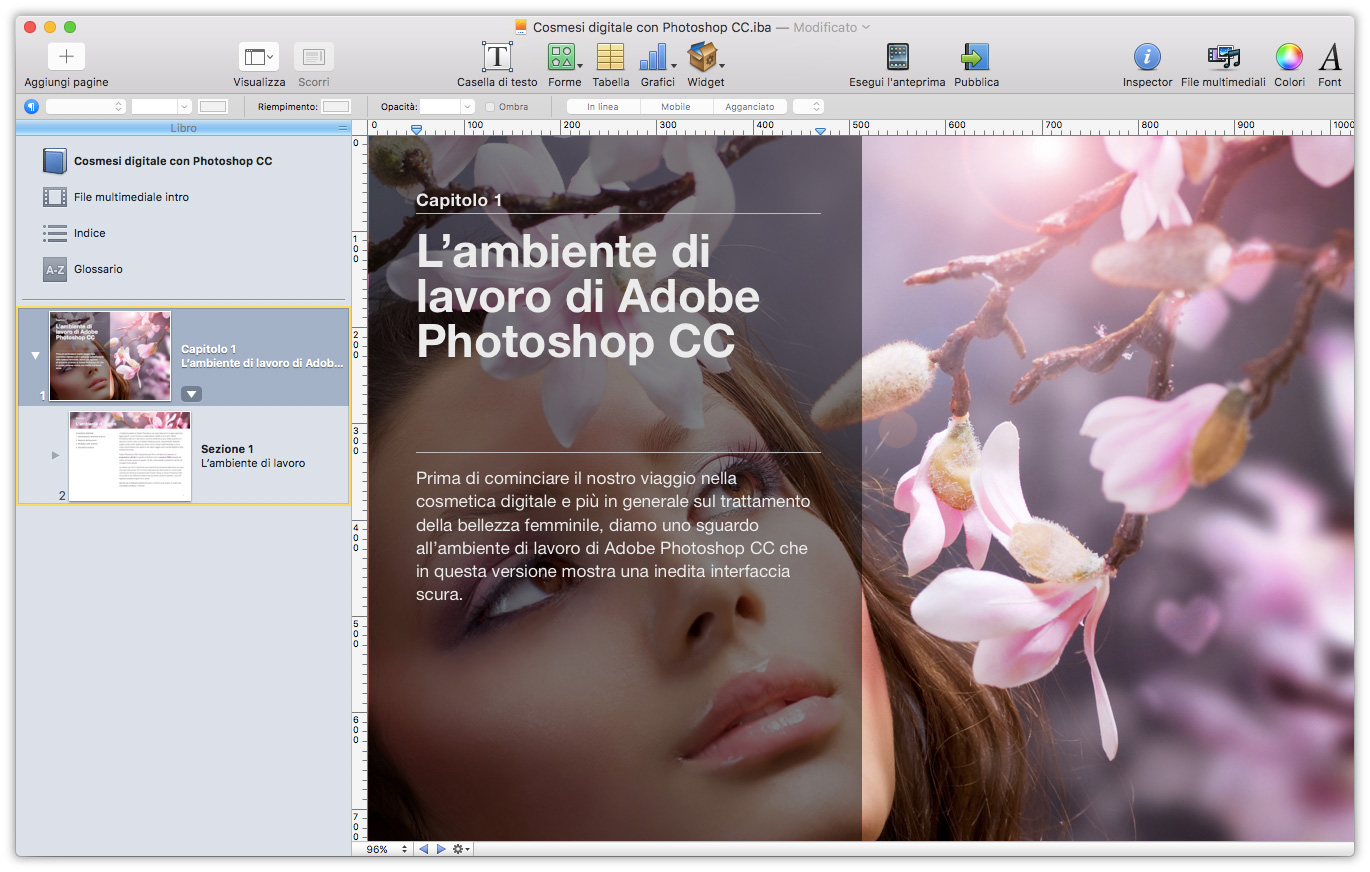The image size is (1370, 872).
Task: Click the wrap stepper after Agganciato
Action: (x=808, y=106)
